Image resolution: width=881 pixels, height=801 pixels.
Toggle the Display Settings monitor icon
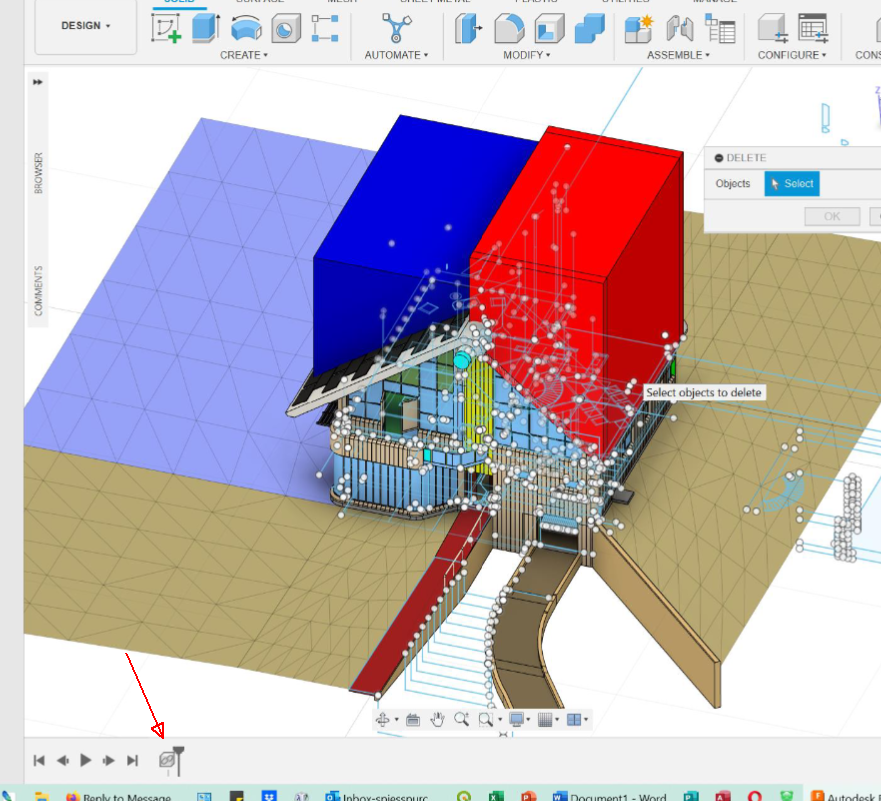click(x=515, y=718)
